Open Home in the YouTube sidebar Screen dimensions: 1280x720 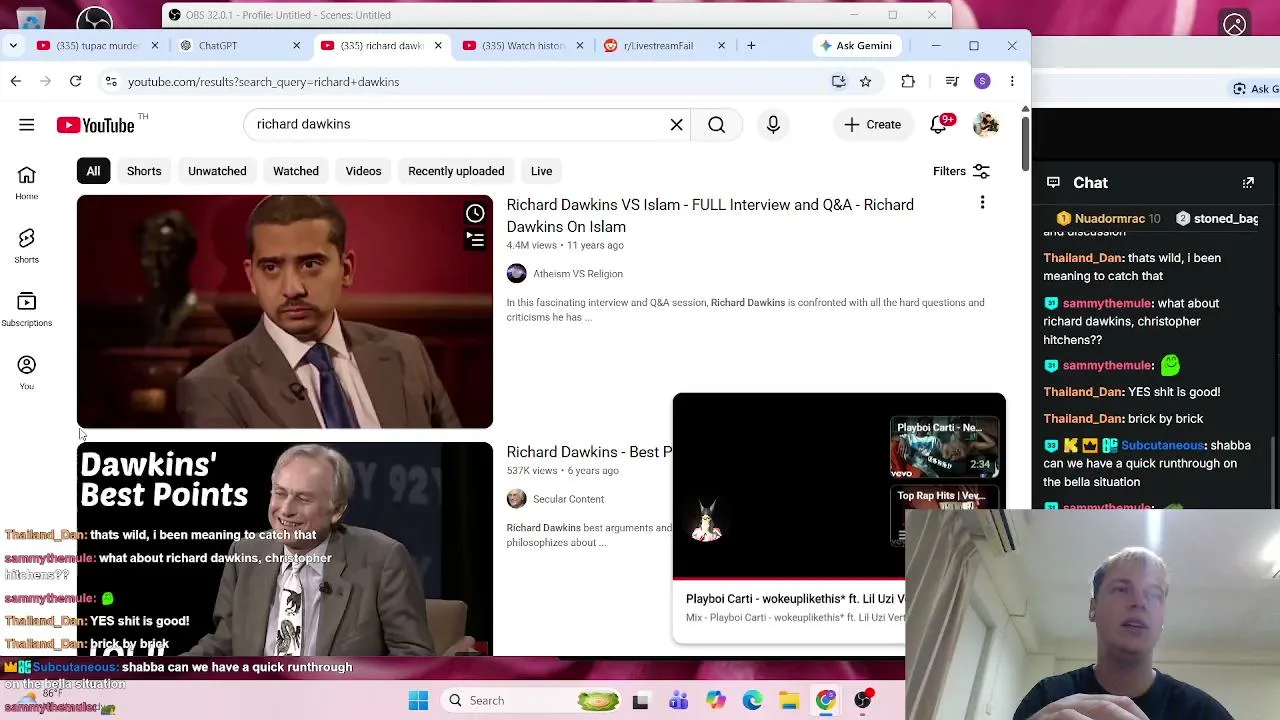point(27,183)
